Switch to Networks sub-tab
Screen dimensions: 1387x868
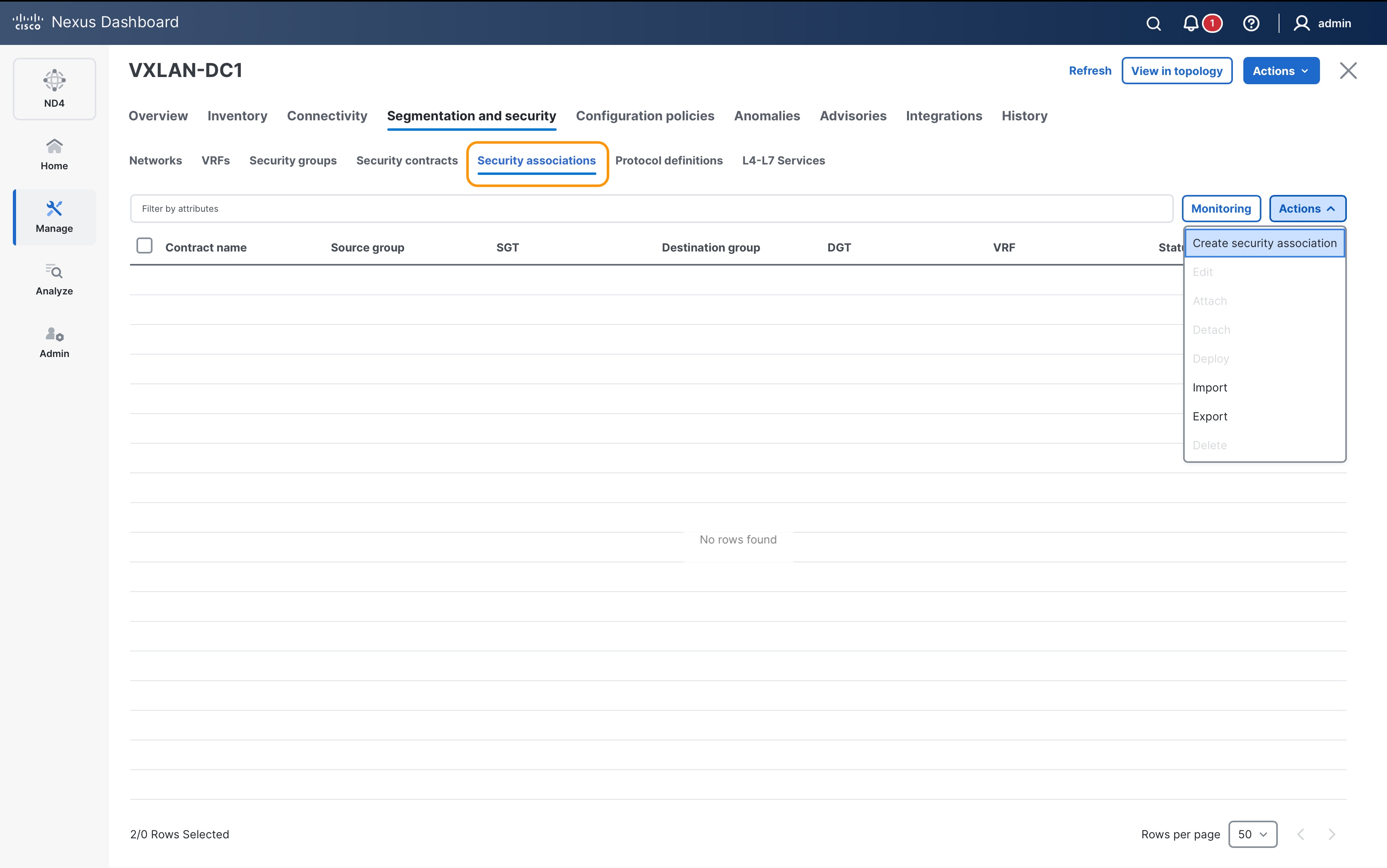coord(156,161)
